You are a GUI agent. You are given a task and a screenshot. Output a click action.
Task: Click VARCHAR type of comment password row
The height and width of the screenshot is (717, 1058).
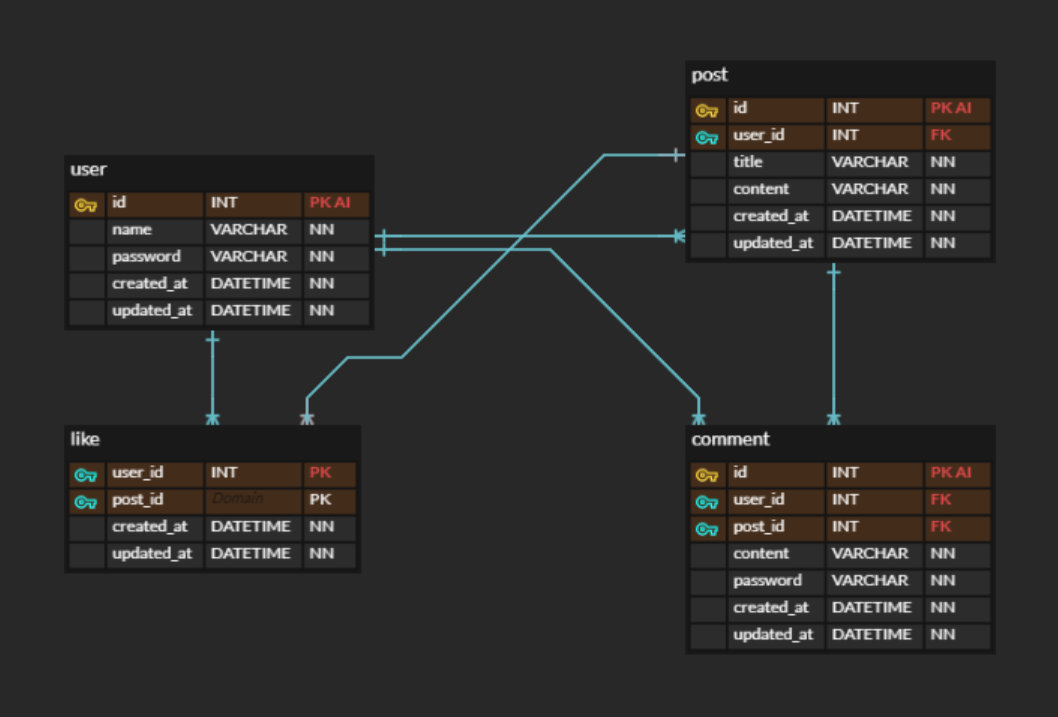pyautogui.click(x=870, y=580)
